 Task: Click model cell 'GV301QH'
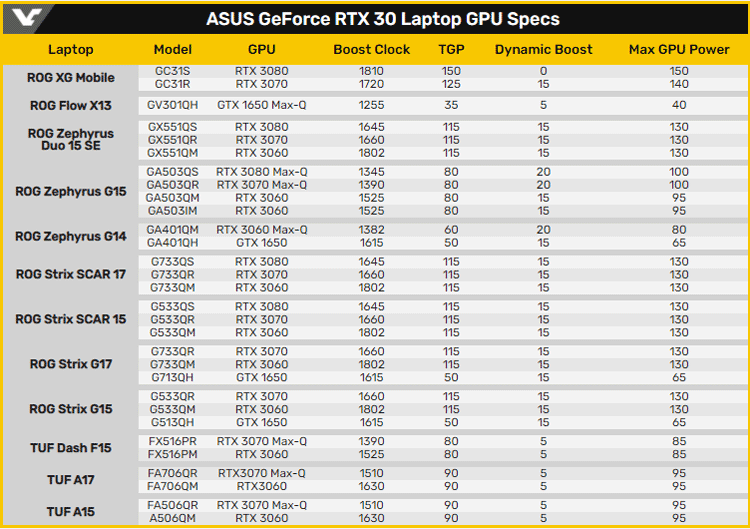tap(173, 105)
